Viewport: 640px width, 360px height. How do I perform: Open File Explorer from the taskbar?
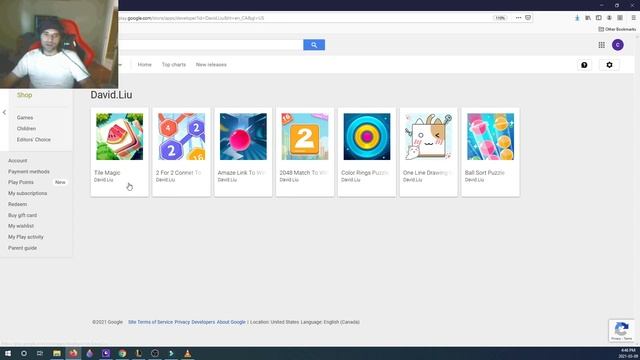57,353
